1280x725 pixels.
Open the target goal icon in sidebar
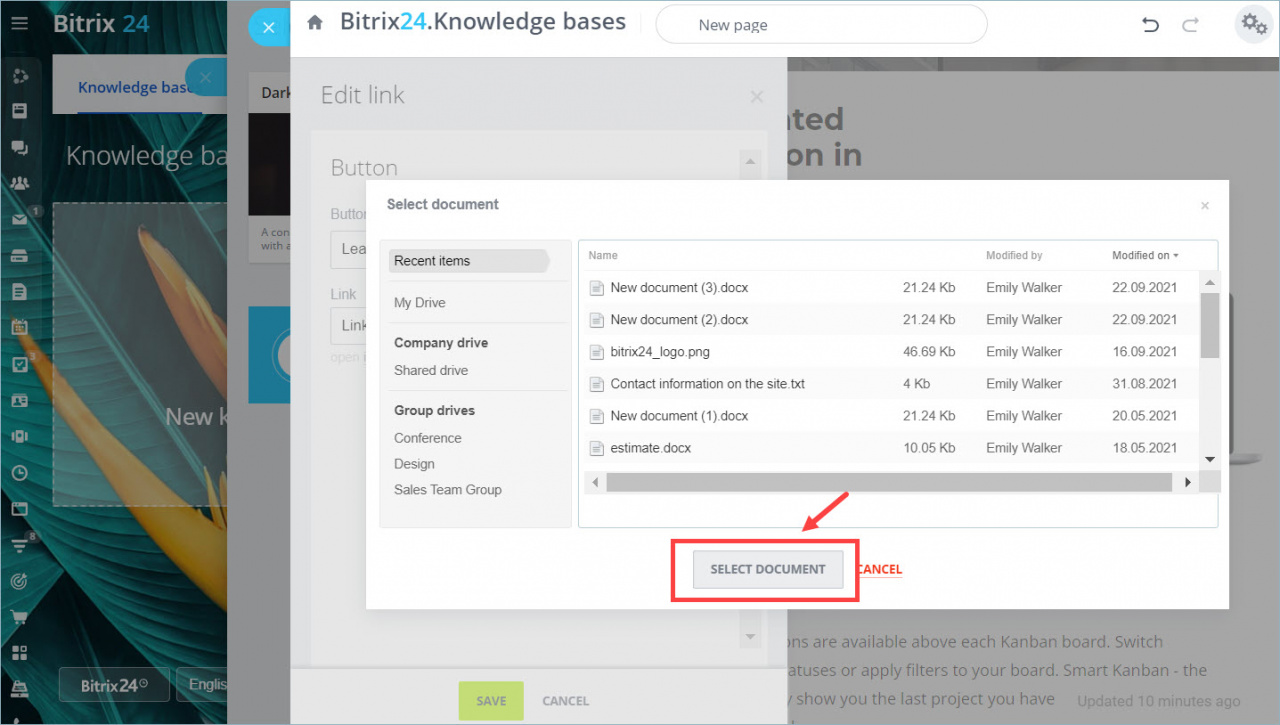click(x=19, y=581)
